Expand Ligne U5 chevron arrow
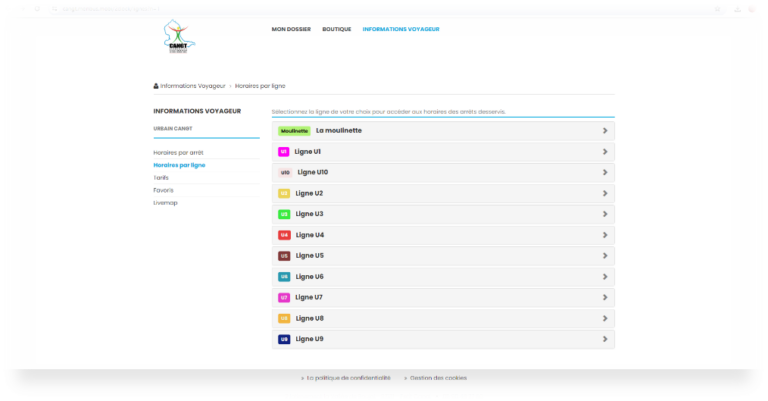 (605, 256)
